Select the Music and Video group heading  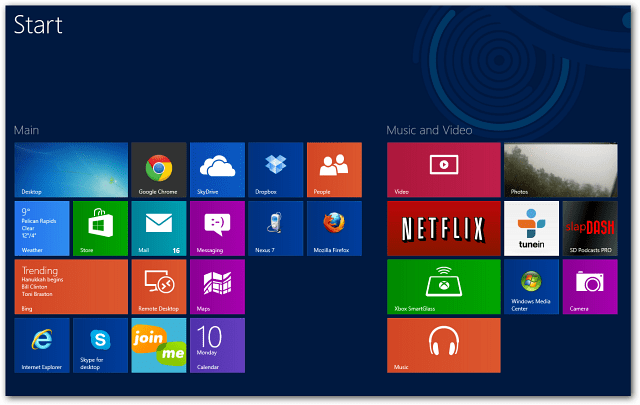[429, 130]
